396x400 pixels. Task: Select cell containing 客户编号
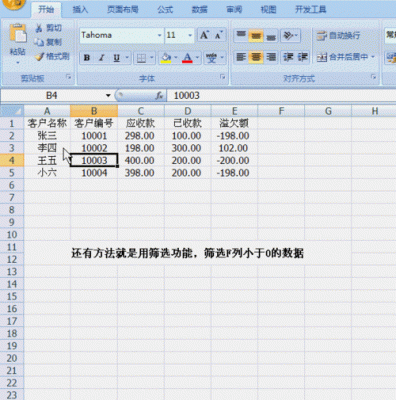tap(94, 123)
